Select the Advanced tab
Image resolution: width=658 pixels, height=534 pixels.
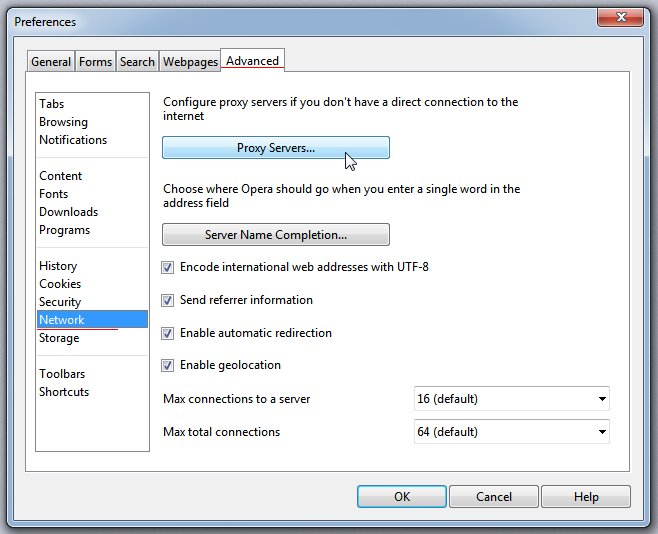tap(252, 60)
